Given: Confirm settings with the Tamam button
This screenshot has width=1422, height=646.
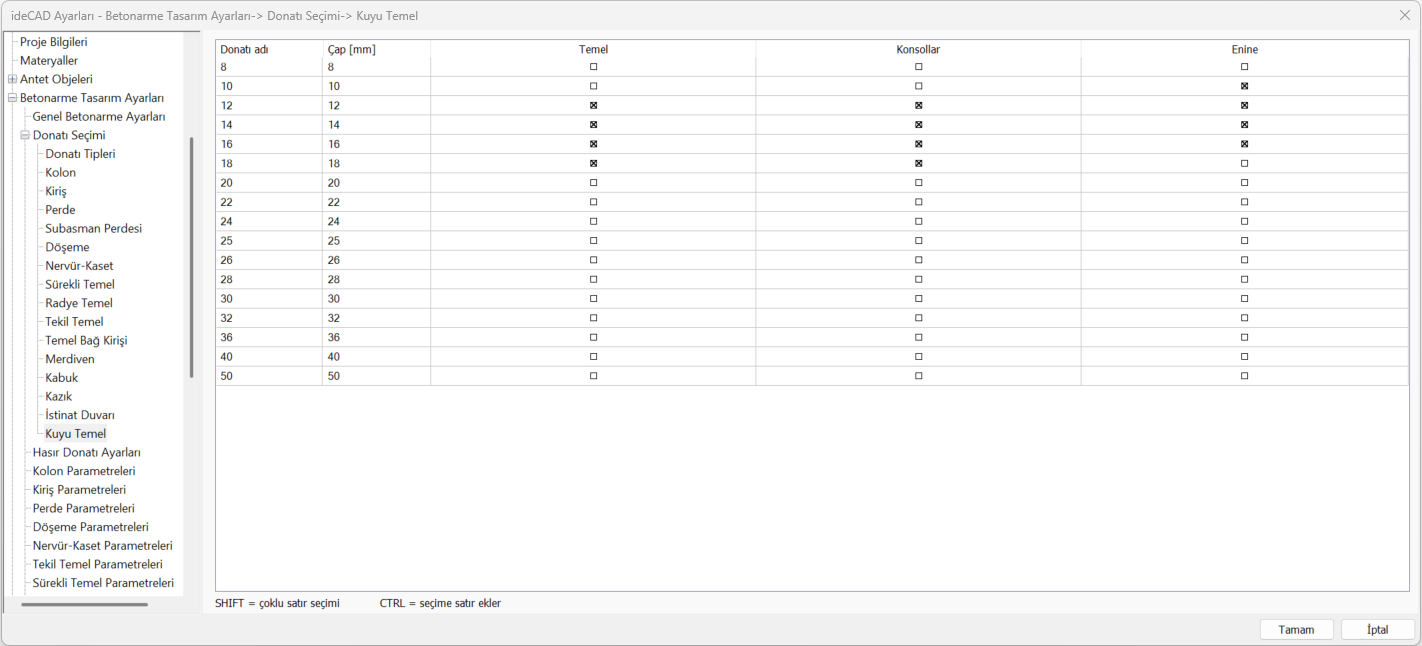Looking at the screenshot, I should [1297, 630].
